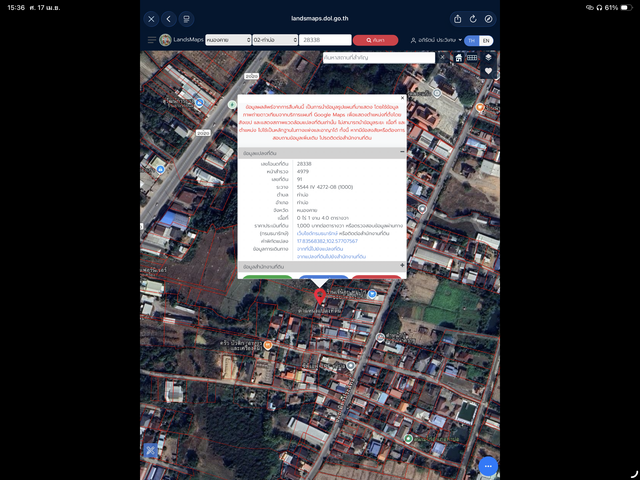Click the red search button
Image resolution: width=640 pixels, height=480 pixels.
pyautogui.click(x=375, y=40)
